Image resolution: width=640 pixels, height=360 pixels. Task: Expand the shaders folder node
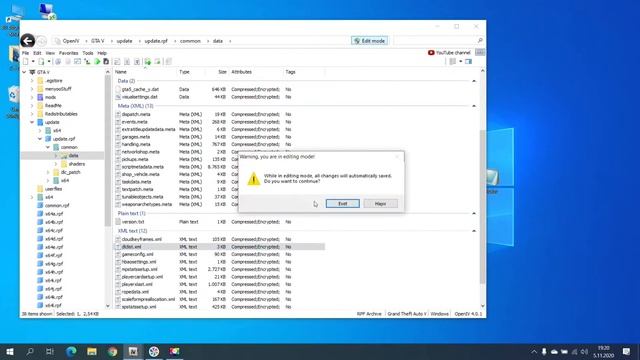click(x=56, y=164)
